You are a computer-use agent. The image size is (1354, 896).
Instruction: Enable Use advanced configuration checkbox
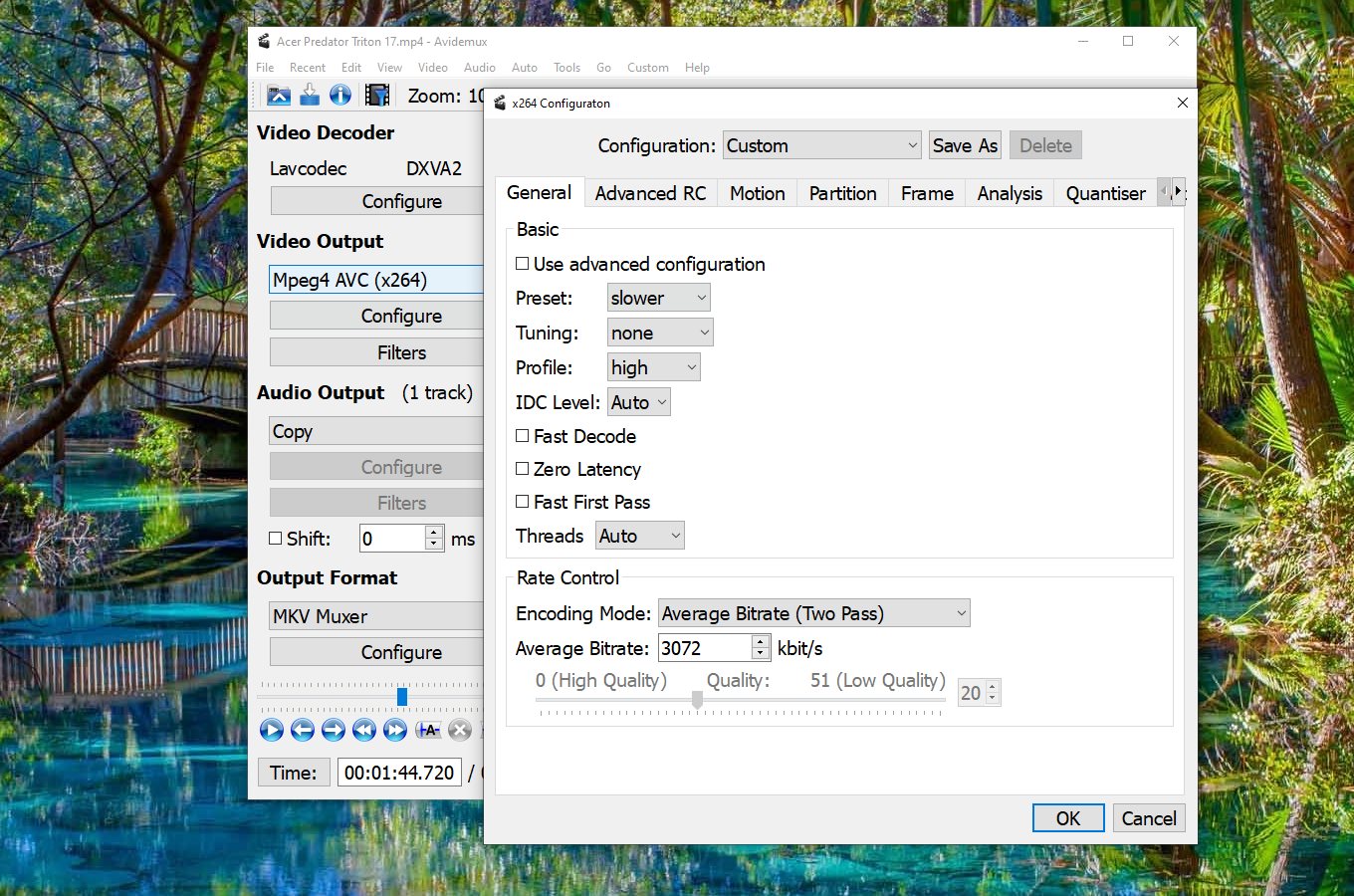523,264
